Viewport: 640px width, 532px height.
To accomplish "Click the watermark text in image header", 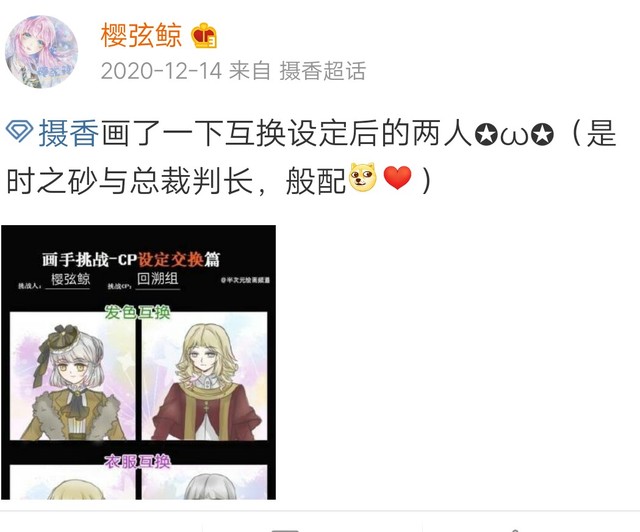I will tap(245, 280).
